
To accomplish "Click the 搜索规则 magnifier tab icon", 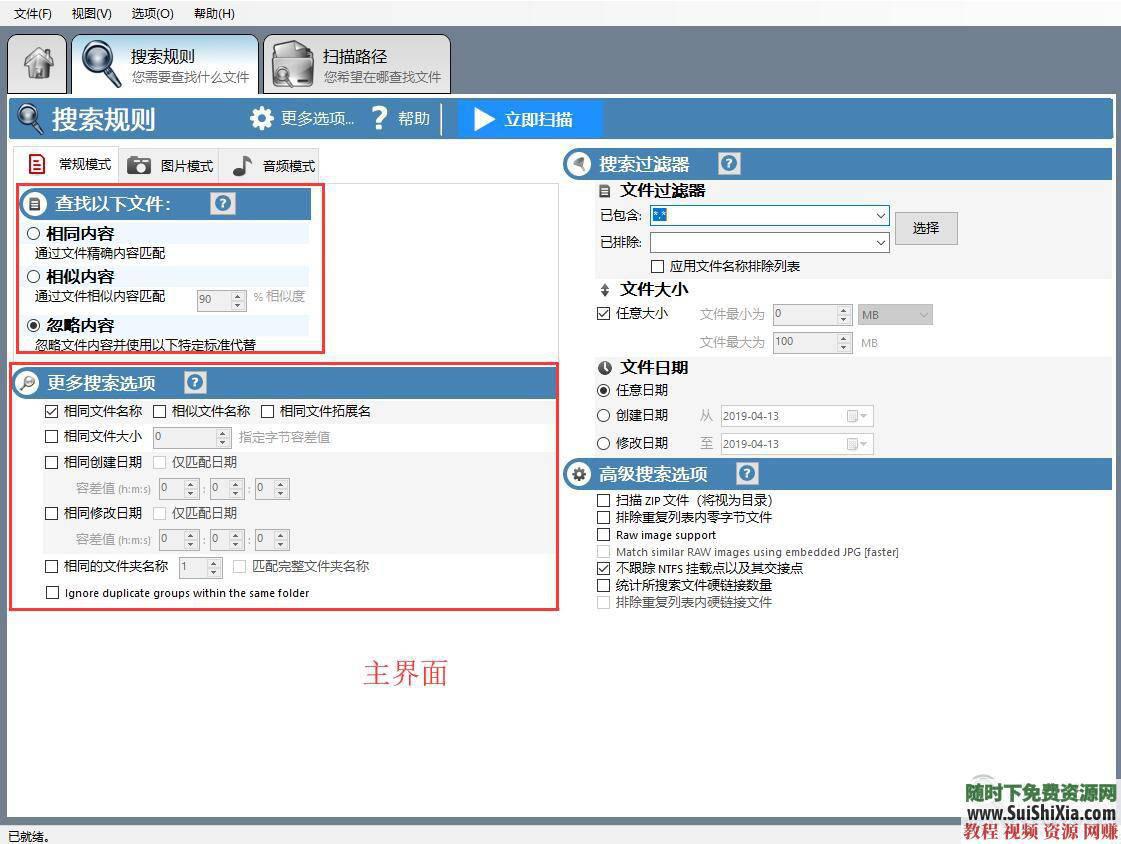I will pyautogui.click(x=101, y=64).
